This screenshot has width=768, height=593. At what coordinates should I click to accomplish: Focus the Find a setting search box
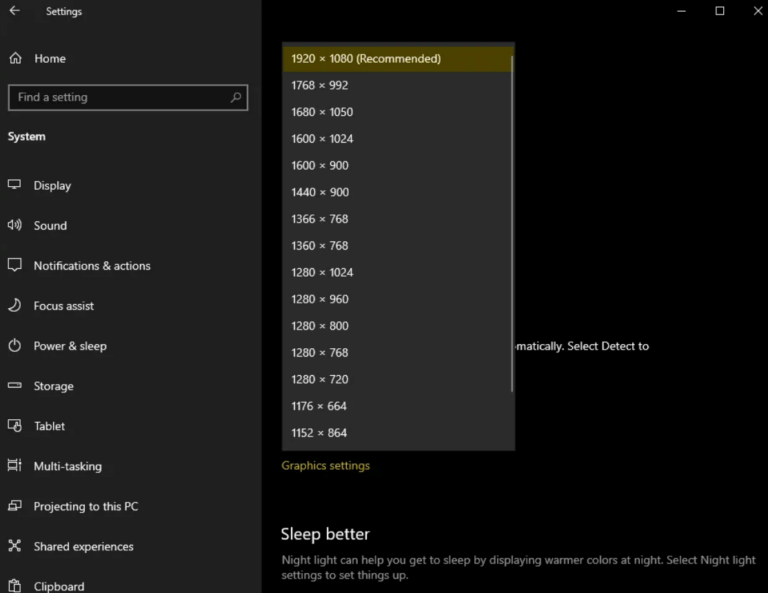(x=128, y=97)
